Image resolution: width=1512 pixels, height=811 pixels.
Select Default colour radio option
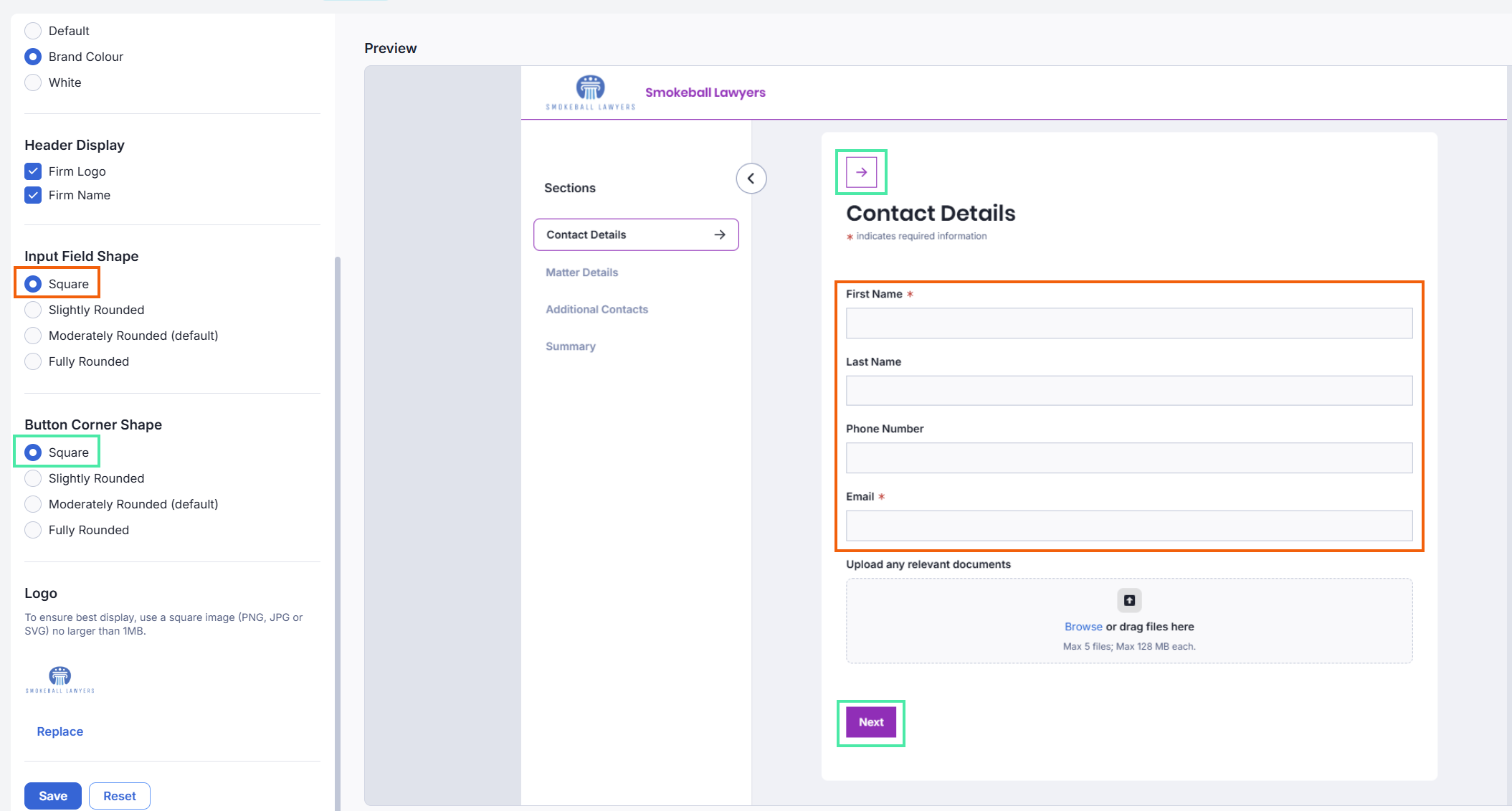coord(33,31)
